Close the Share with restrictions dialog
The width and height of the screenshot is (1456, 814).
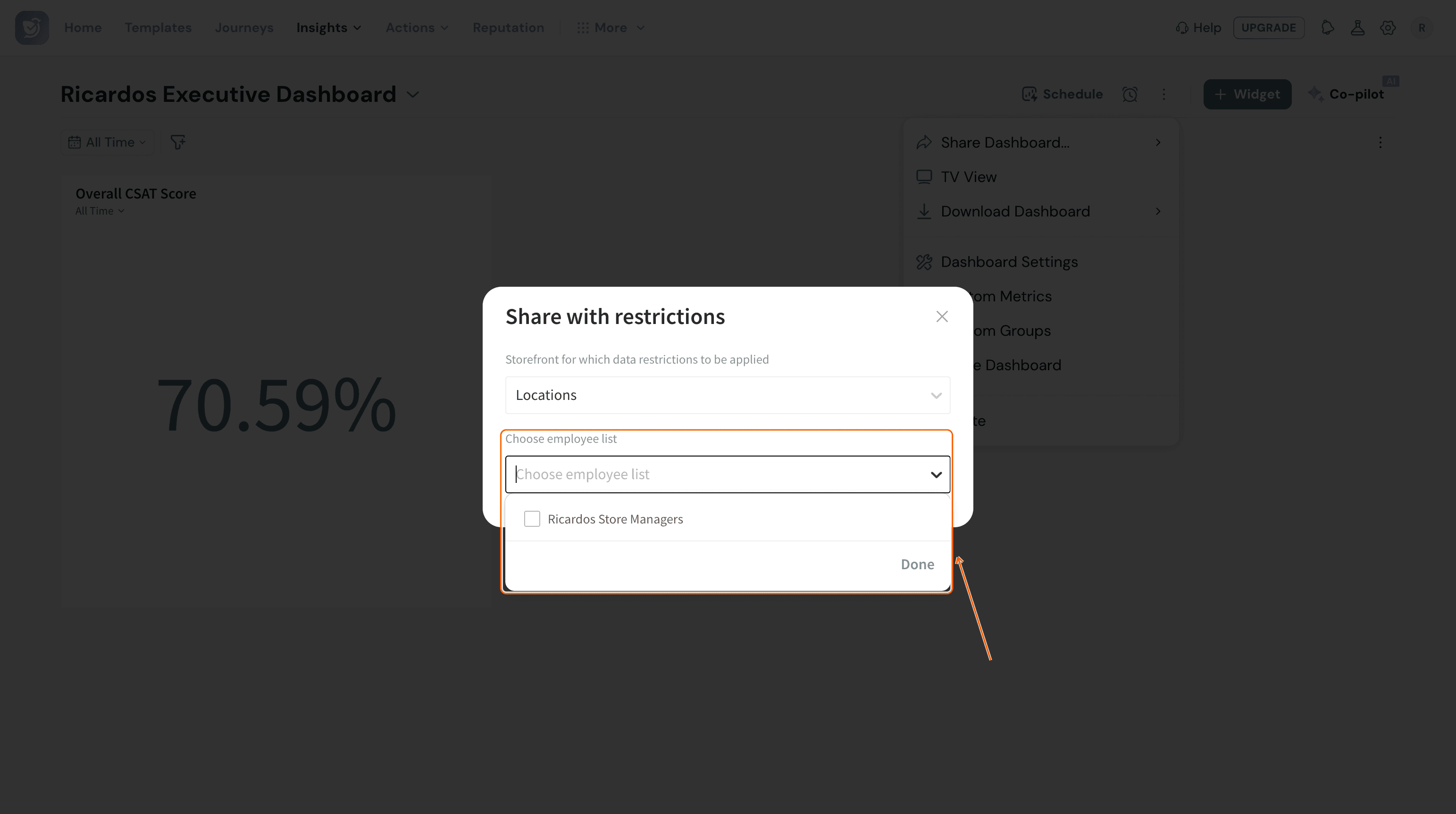point(942,316)
